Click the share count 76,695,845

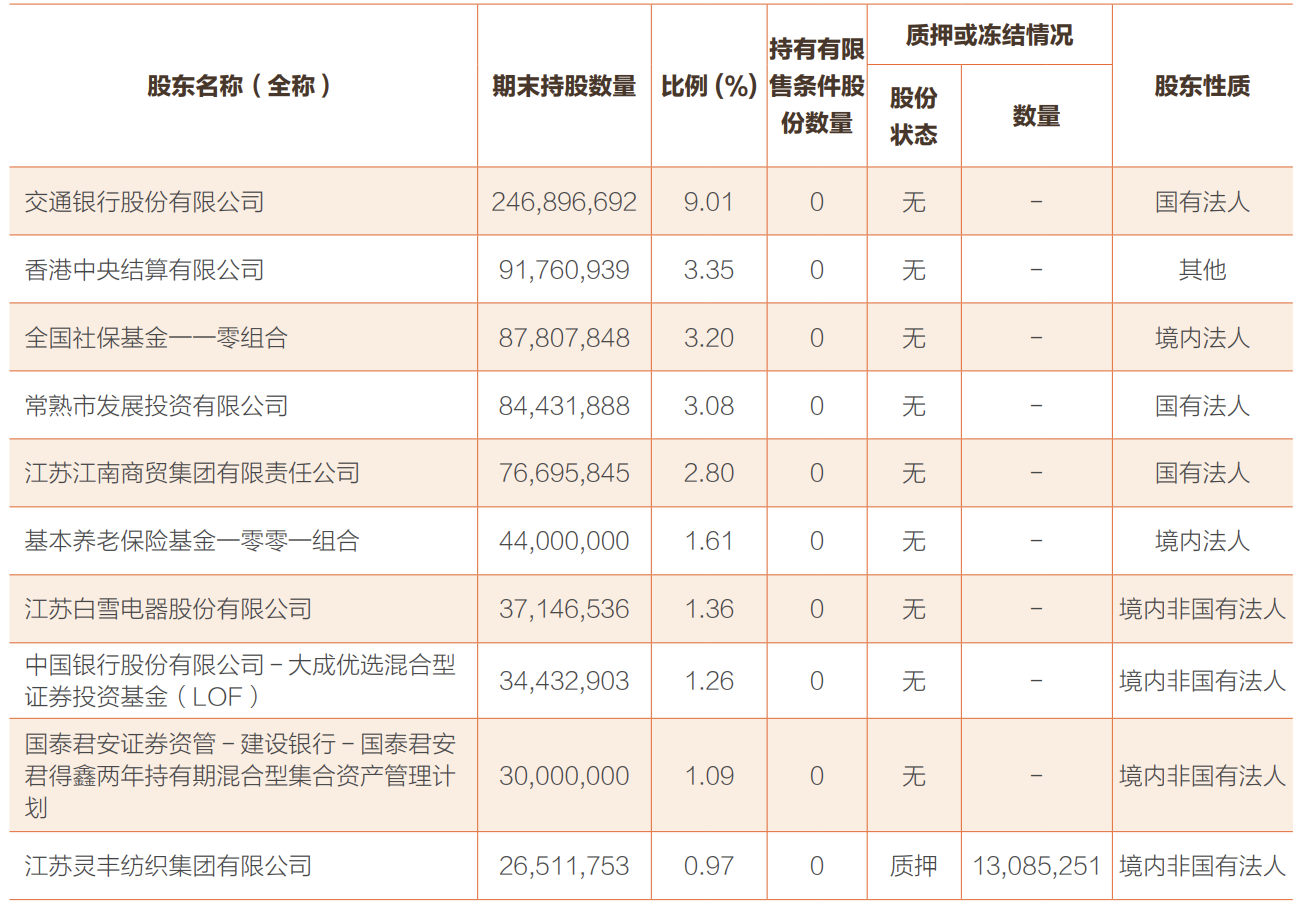pos(564,472)
